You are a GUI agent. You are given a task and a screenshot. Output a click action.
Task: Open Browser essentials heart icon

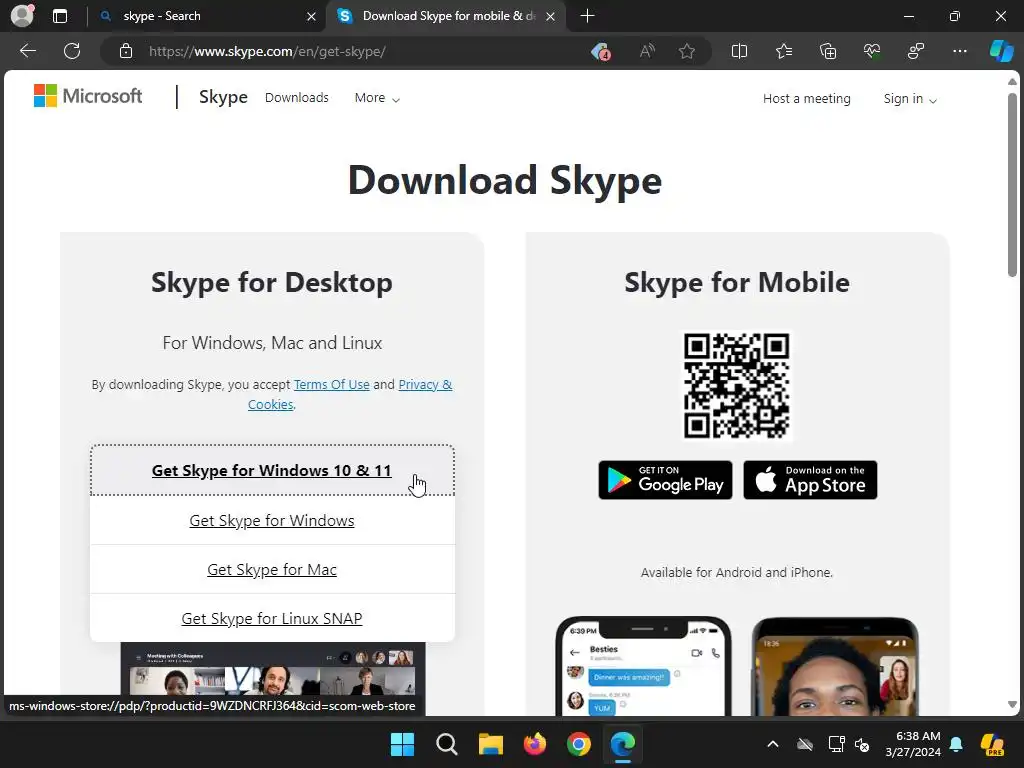872,51
